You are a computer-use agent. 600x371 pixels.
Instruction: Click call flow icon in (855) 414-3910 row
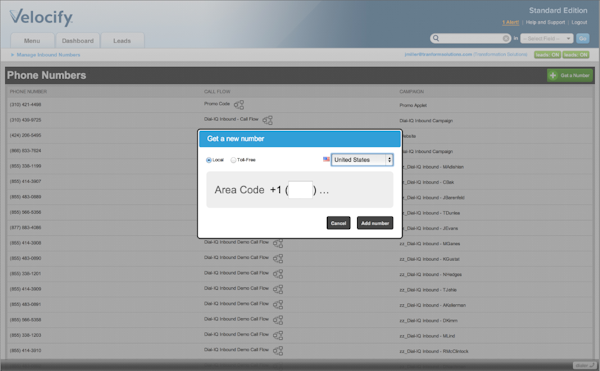(278, 351)
